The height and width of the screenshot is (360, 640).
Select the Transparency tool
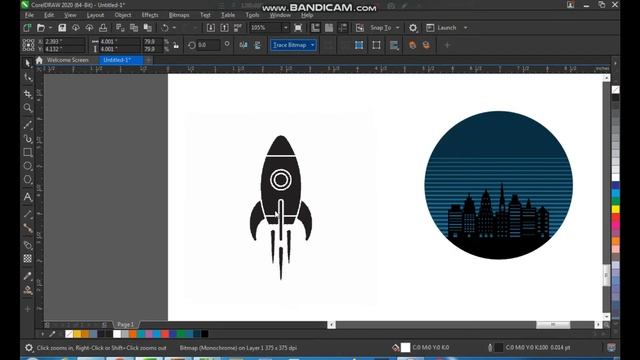28,259
